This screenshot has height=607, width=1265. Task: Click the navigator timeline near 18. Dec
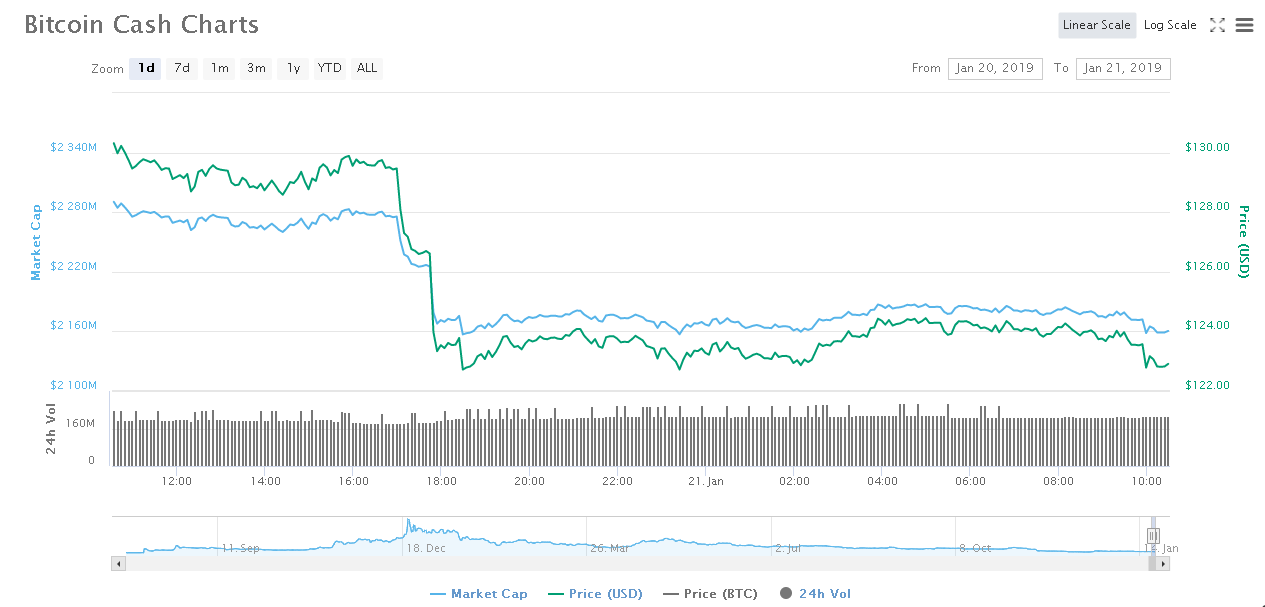426,548
